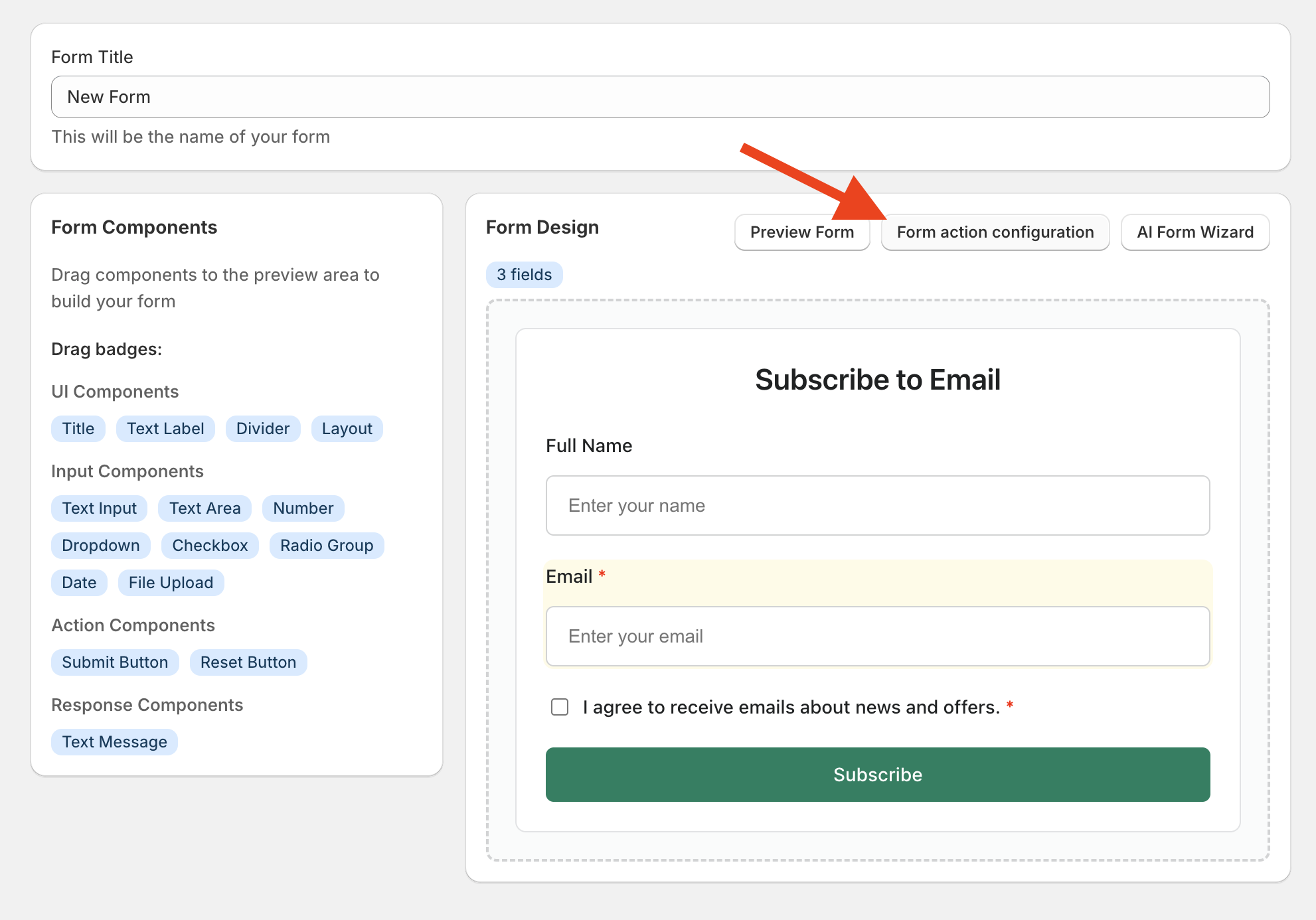Pick the Checkbox component badge
Screen dimensions: 1316x920
(x=210, y=546)
